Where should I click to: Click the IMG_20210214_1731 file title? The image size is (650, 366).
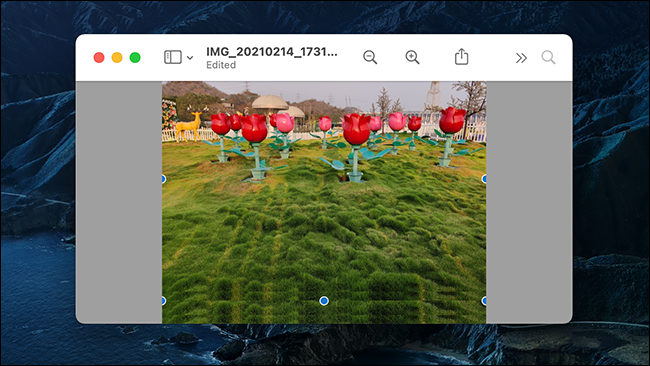click(x=272, y=52)
